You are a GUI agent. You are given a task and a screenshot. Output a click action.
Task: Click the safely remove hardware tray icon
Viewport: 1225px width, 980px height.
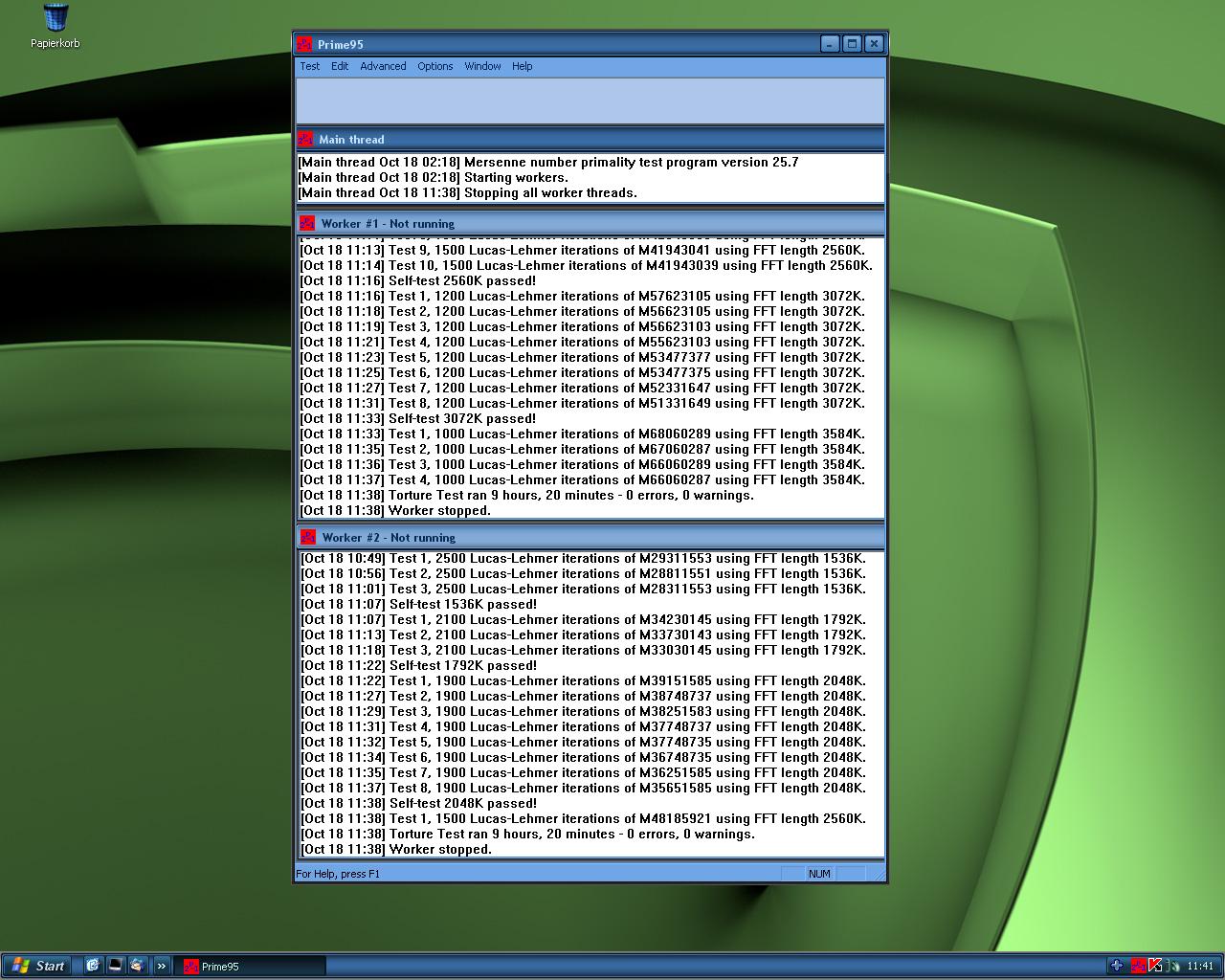tap(1172, 966)
